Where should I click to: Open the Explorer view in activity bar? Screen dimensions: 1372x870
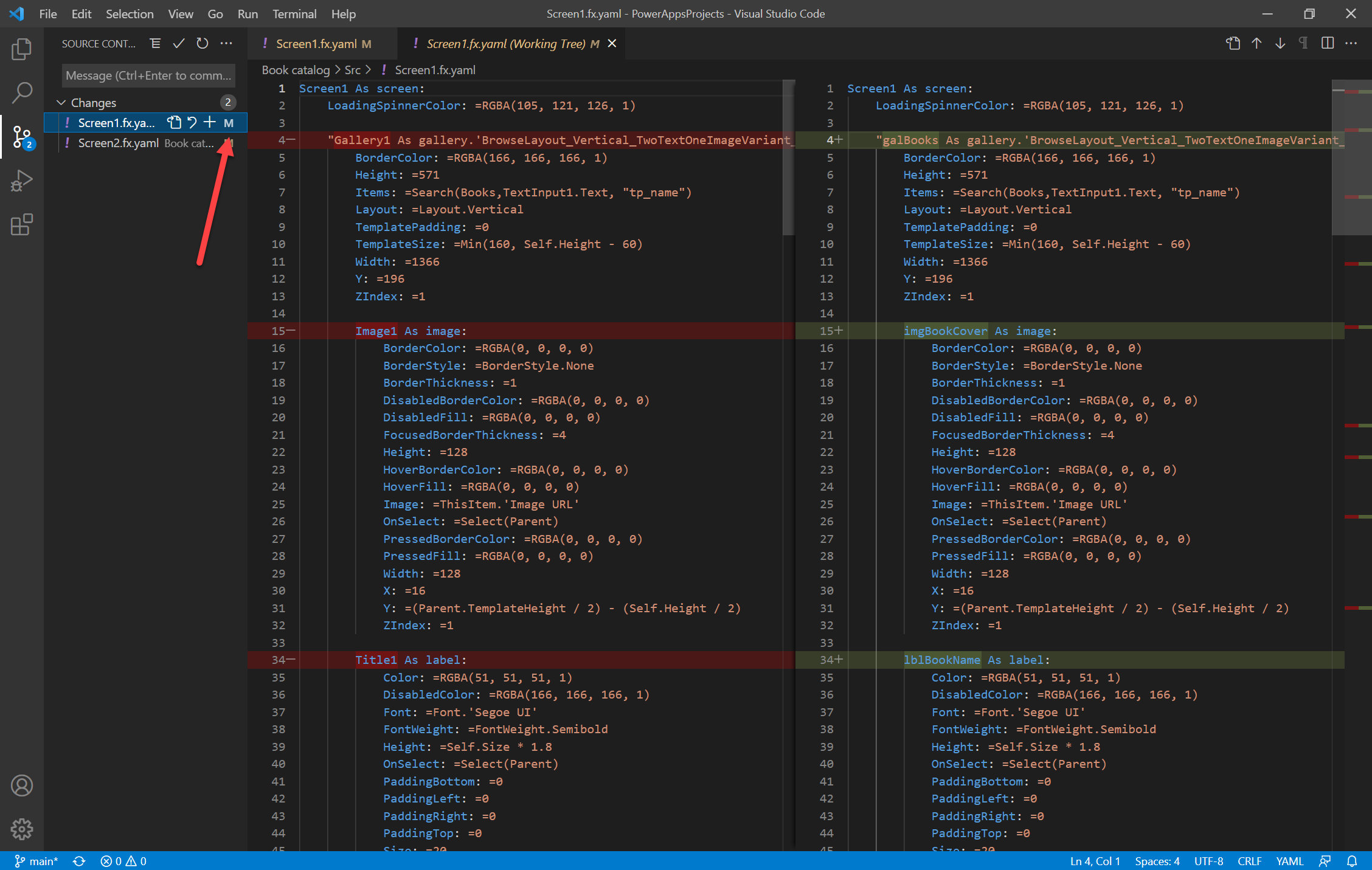pos(21,49)
